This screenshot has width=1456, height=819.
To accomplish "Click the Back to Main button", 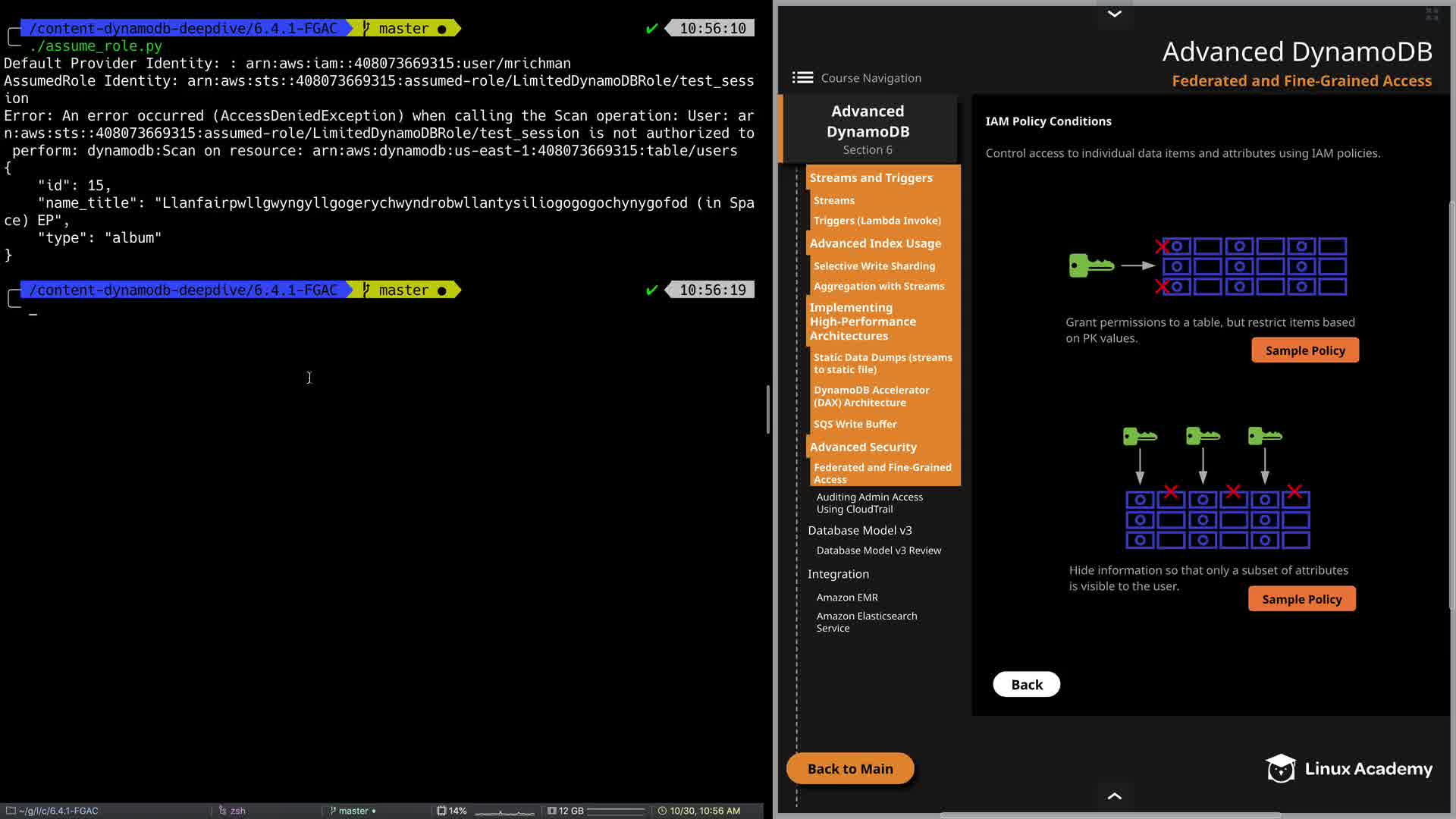I will pos(850,768).
